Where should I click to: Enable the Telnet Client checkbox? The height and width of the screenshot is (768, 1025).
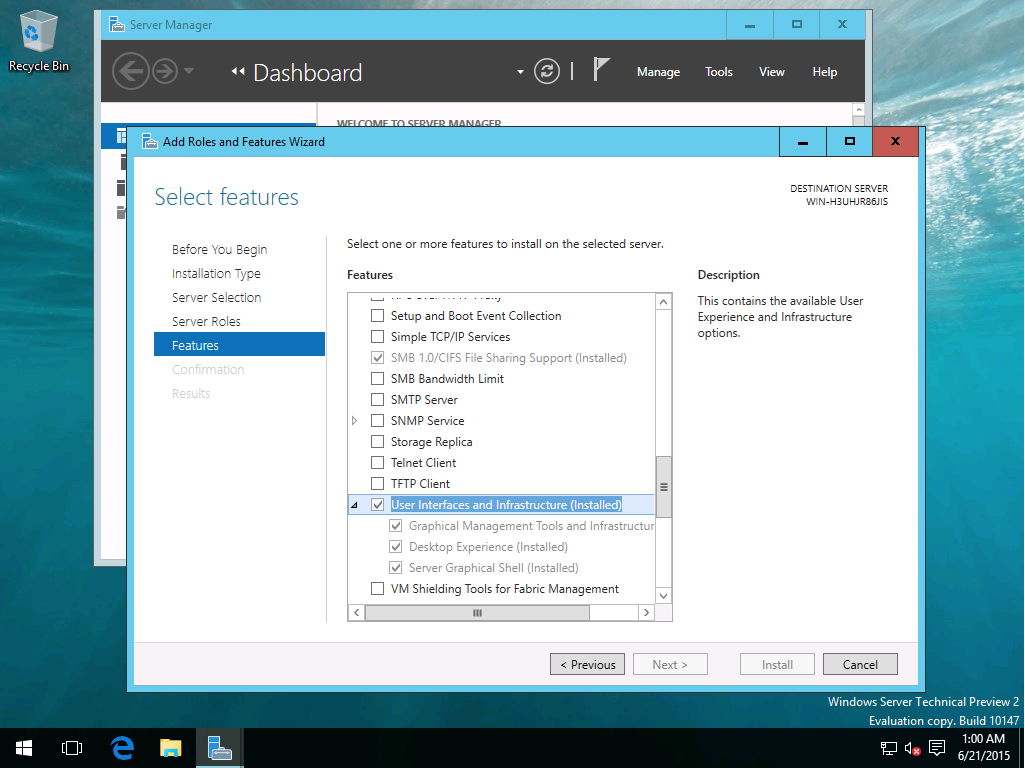coord(377,463)
